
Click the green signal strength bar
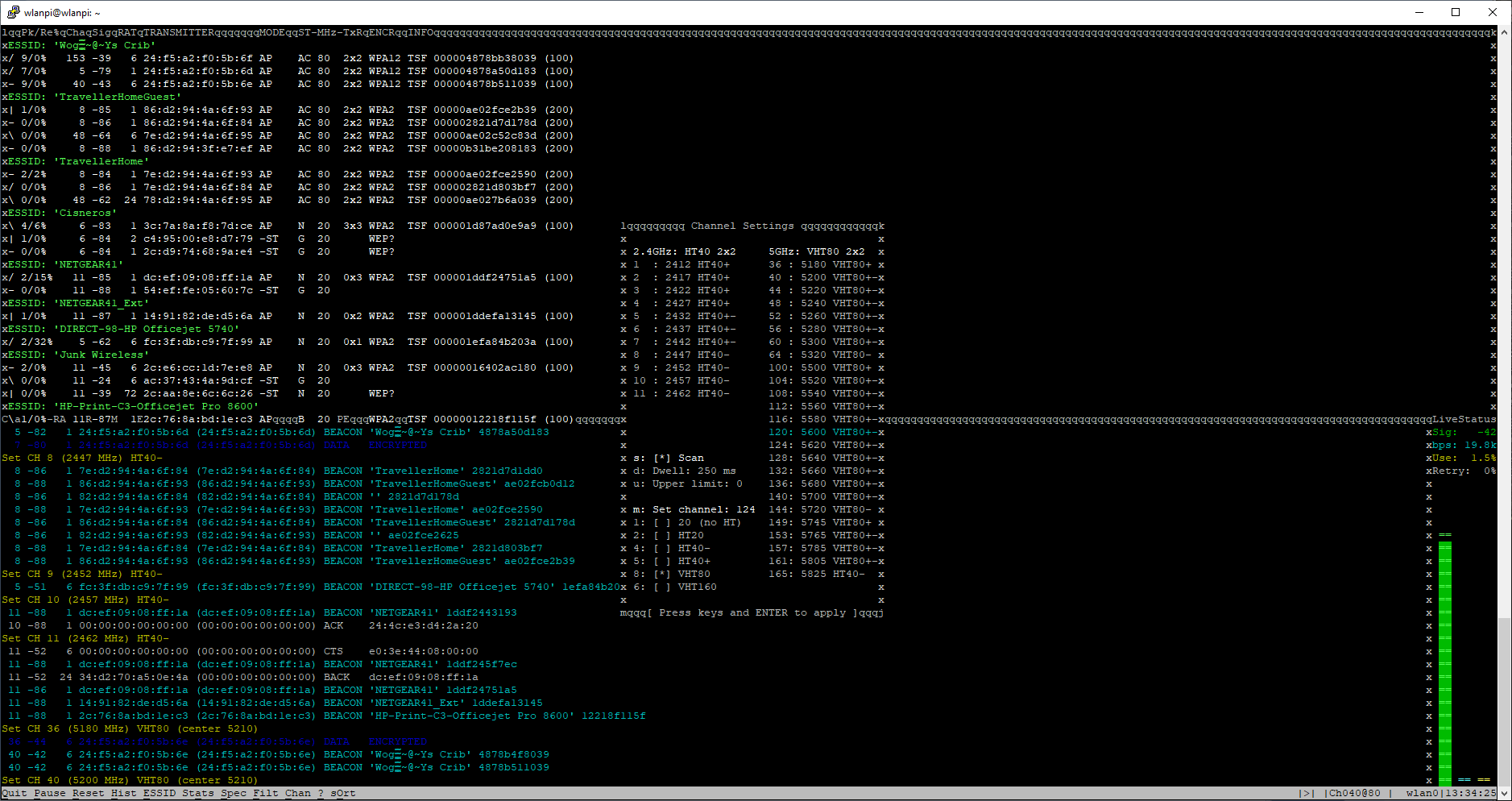click(1445, 661)
